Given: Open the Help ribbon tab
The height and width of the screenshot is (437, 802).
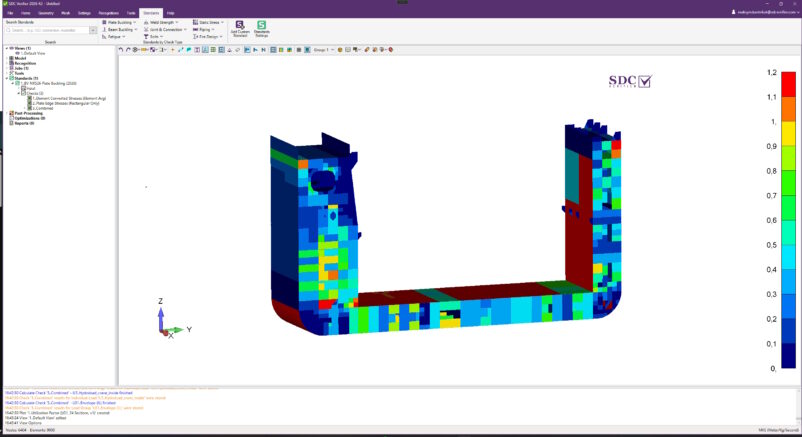Looking at the screenshot, I should click(170, 13).
